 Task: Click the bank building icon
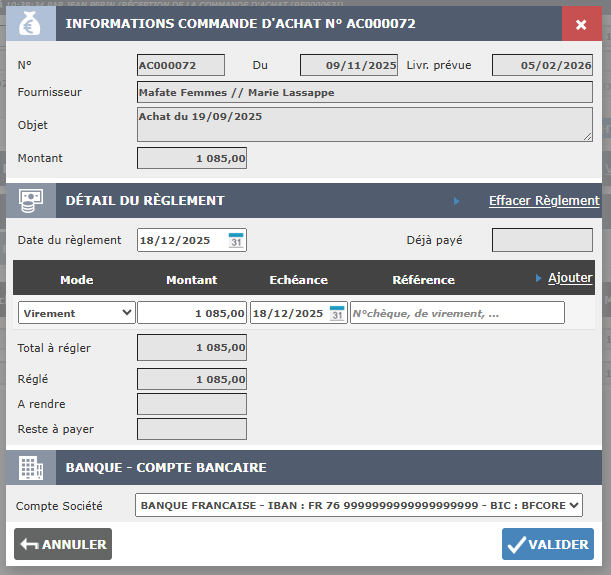pos(30,468)
